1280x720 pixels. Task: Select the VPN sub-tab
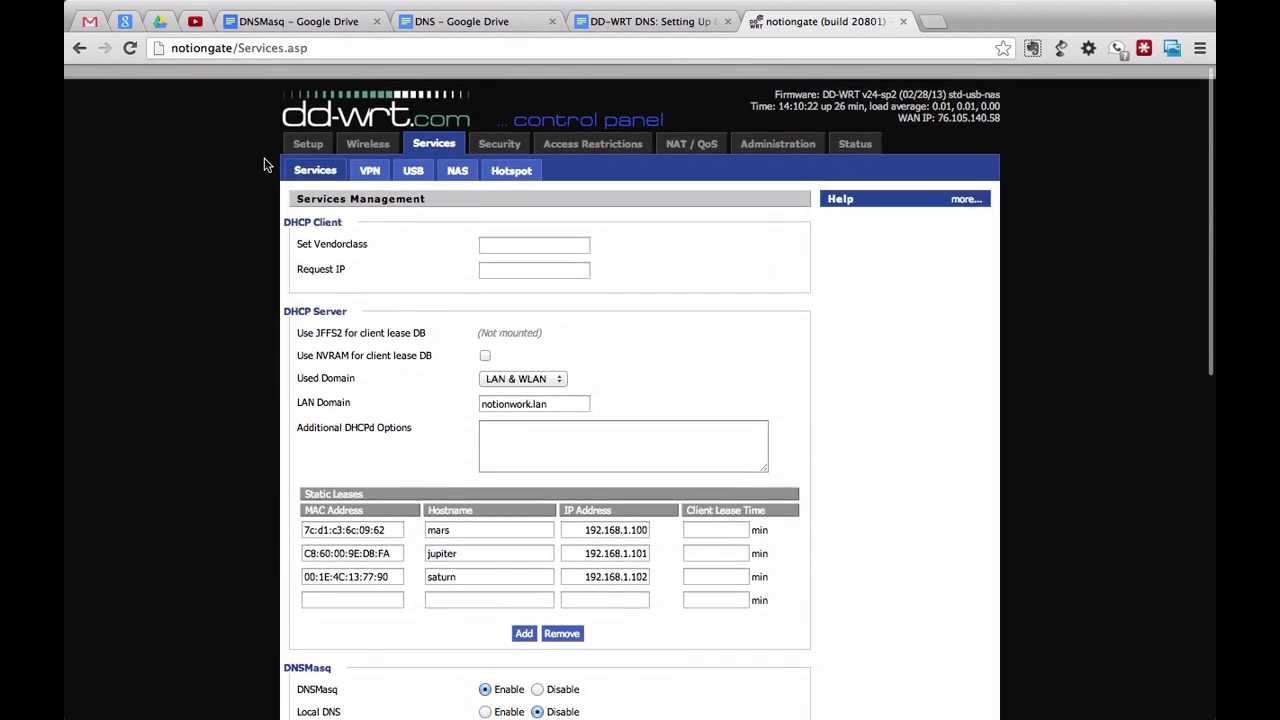pyautogui.click(x=370, y=171)
